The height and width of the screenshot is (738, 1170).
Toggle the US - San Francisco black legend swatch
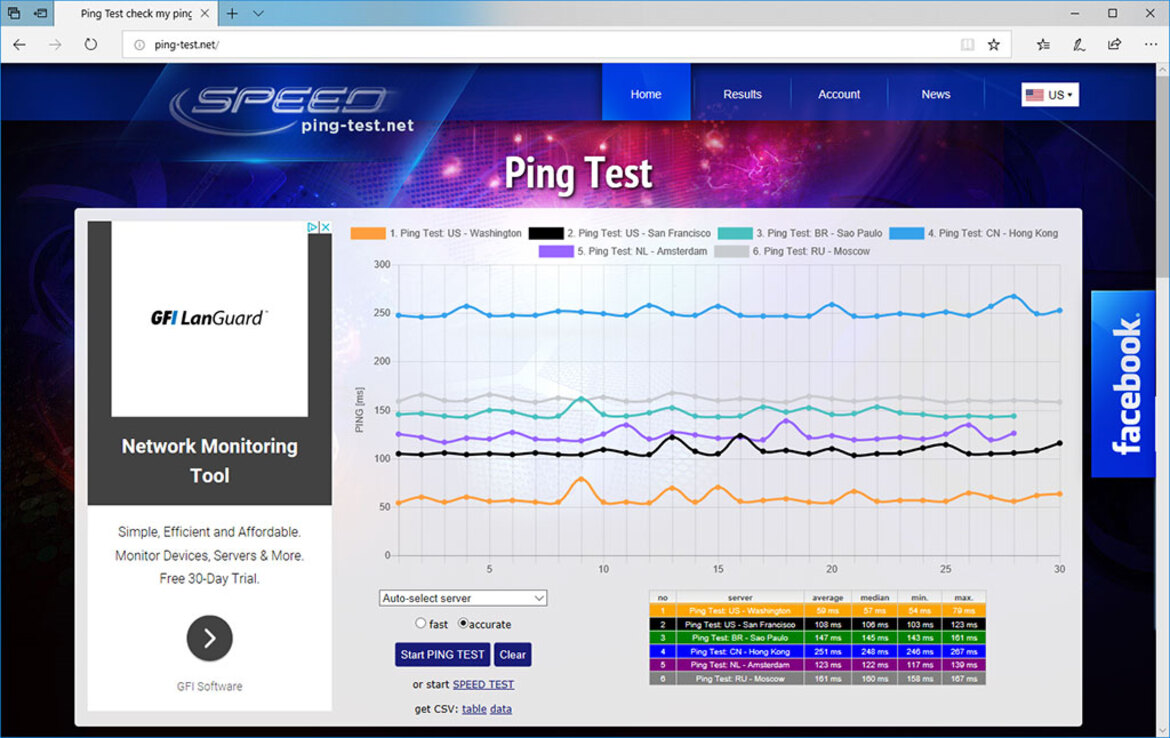coord(546,234)
